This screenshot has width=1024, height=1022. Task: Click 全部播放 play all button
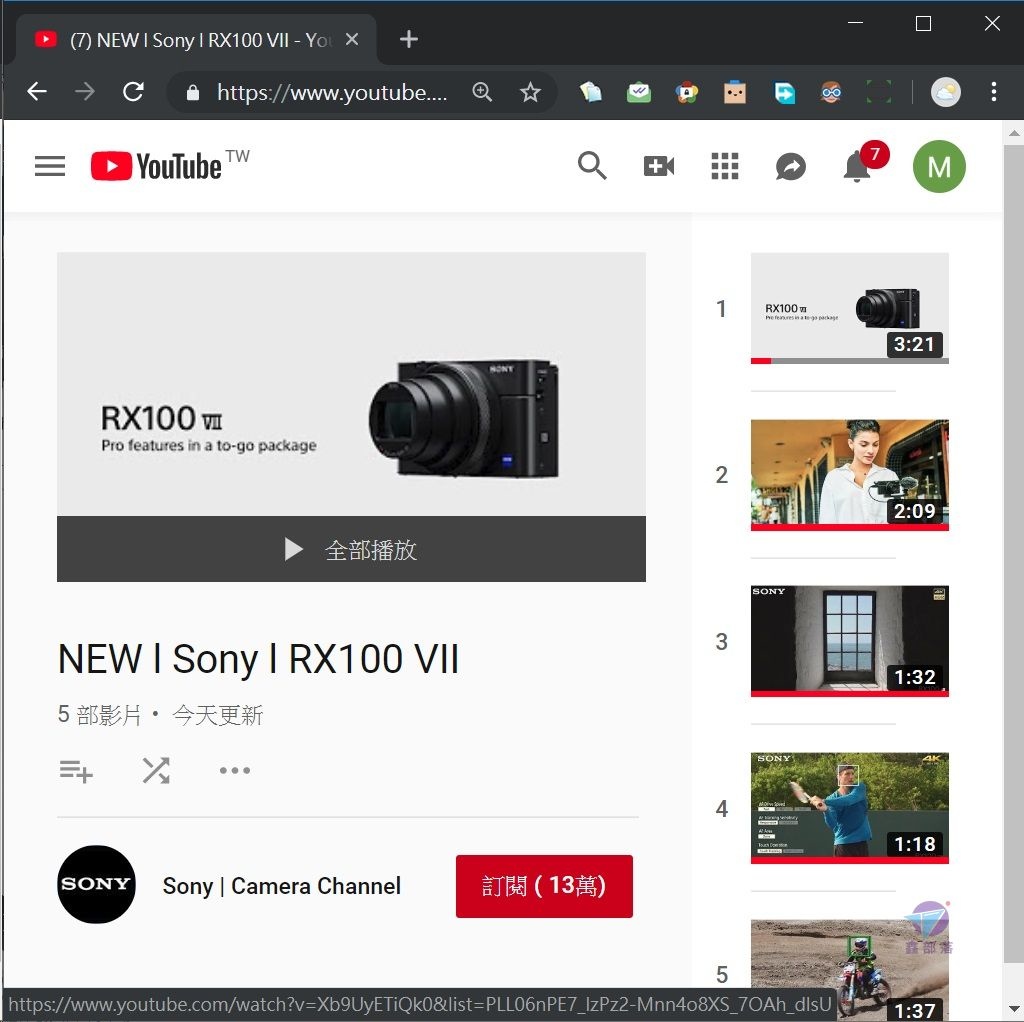(x=351, y=549)
